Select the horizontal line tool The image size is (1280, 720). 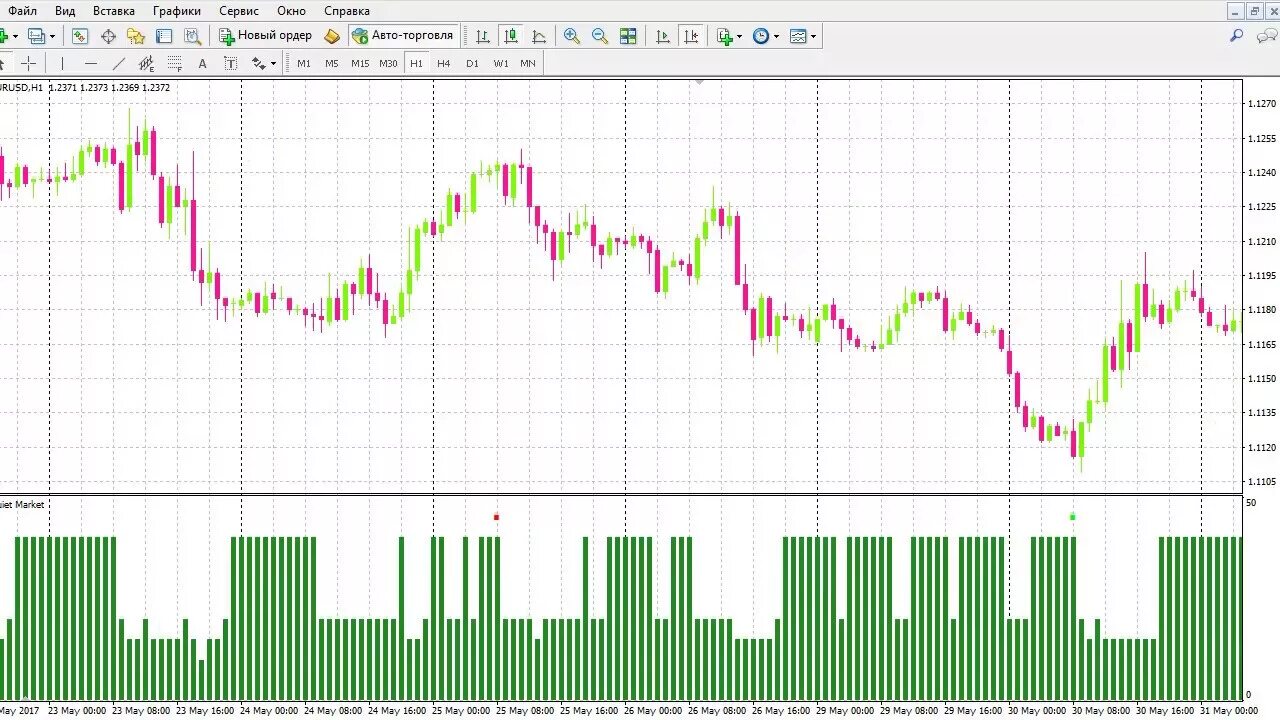coord(91,63)
